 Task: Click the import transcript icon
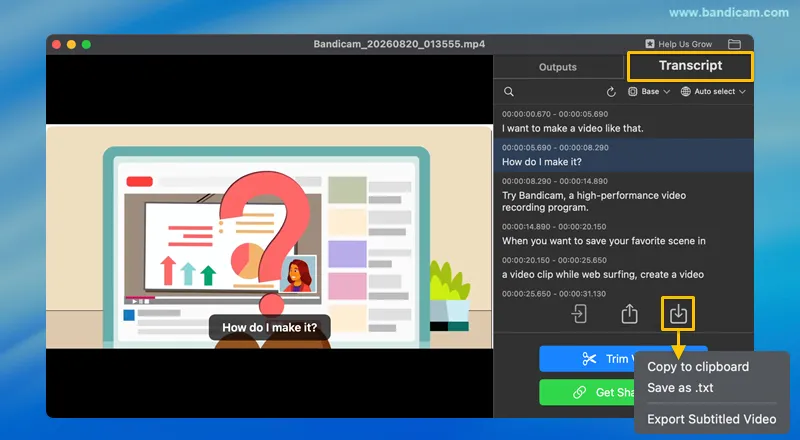click(x=579, y=314)
